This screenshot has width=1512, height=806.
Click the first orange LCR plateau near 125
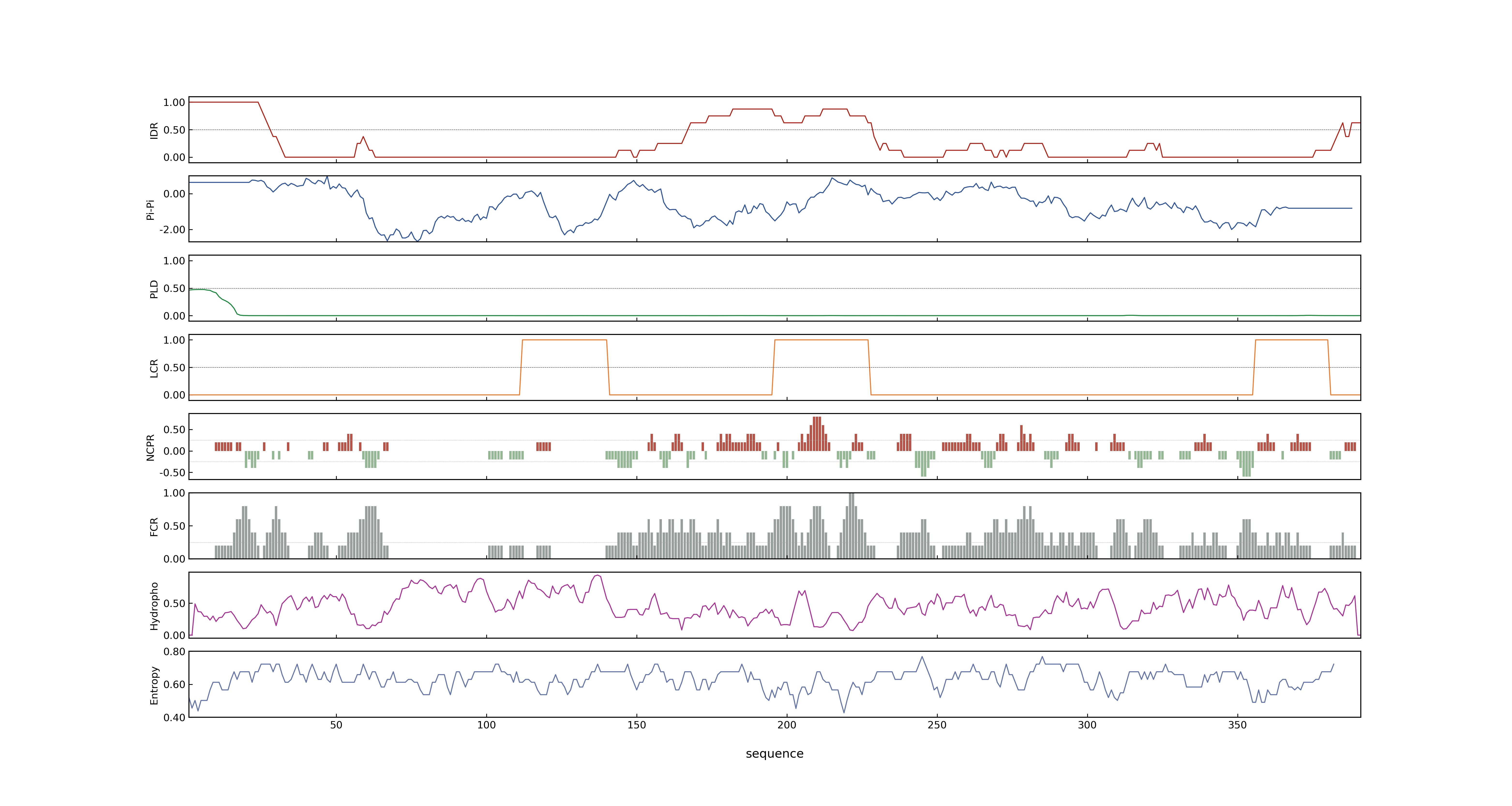(x=565, y=340)
